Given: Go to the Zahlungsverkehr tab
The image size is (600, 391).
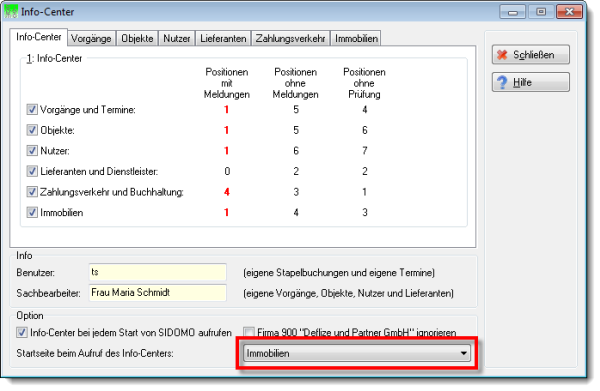Looking at the screenshot, I should [x=290, y=39].
